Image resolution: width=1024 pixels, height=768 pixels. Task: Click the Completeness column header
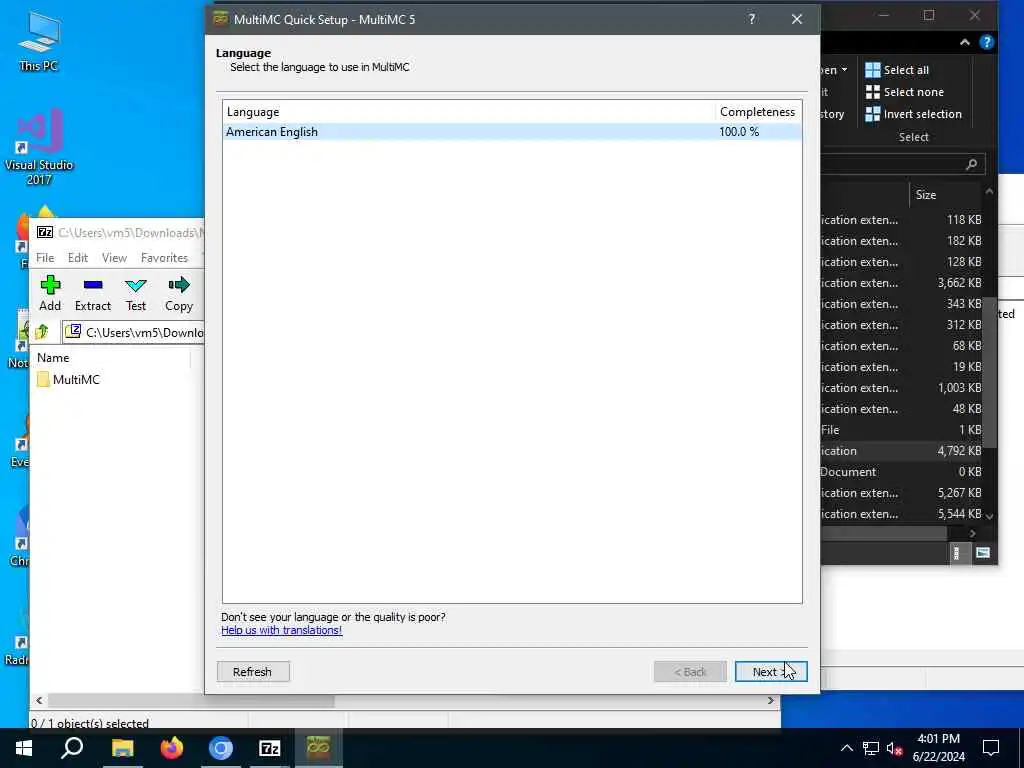pyautogui.click(x=758, y=112)
